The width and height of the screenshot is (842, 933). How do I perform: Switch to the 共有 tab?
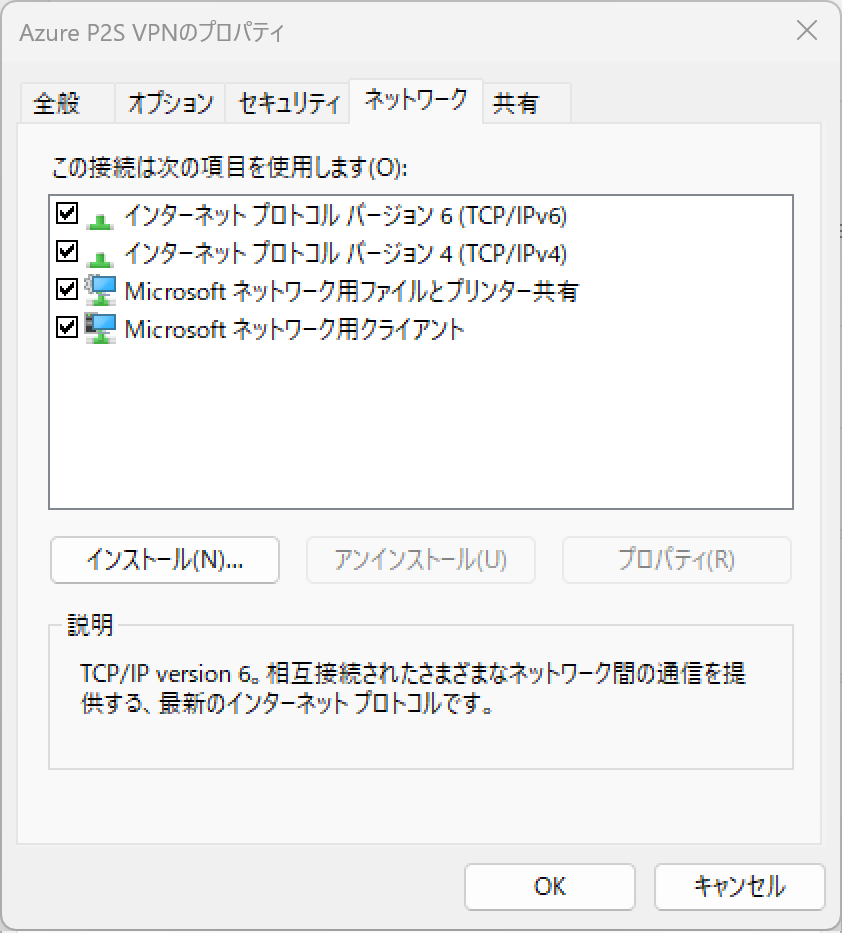pyautogui.click(x=527, y=104)
